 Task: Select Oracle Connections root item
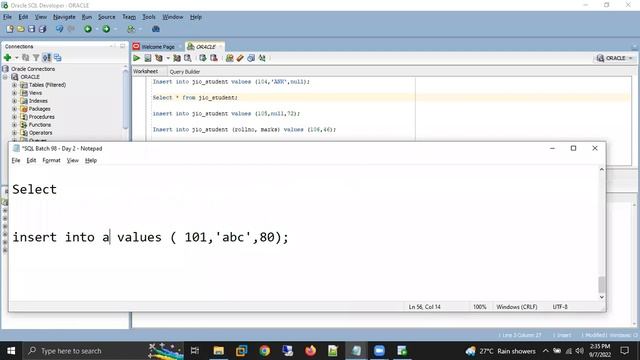pos(33,69)
